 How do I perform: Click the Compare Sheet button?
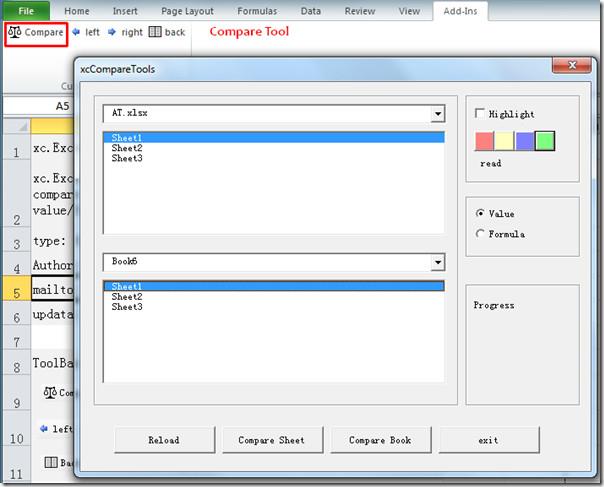click(272, 440)
